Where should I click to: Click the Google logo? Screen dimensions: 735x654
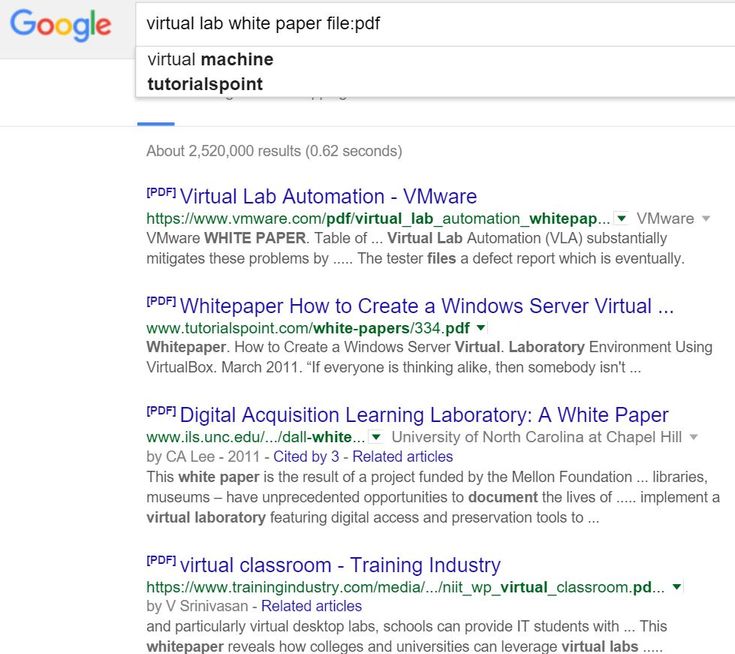coord(60,26)
